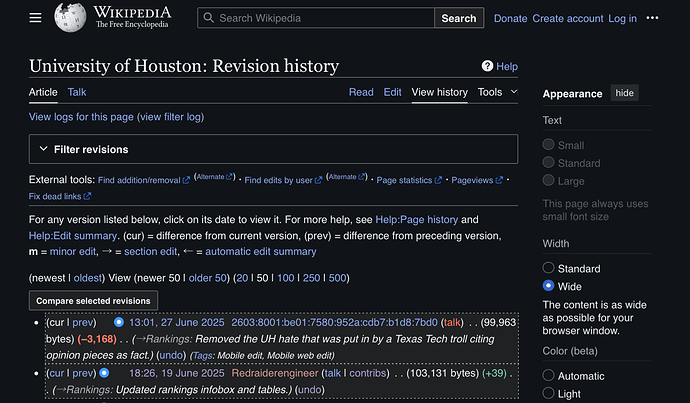Expand the Filter revisions section
690x403 pixels.
tap(273, 149)
